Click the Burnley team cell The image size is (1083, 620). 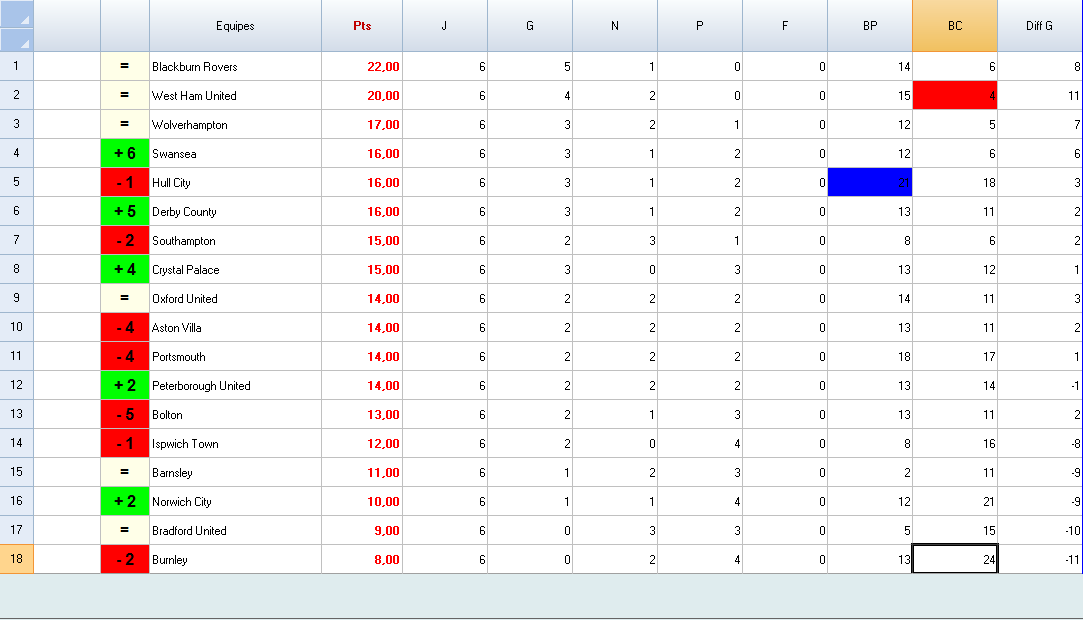pyautogui.click(x=235, y=560)
